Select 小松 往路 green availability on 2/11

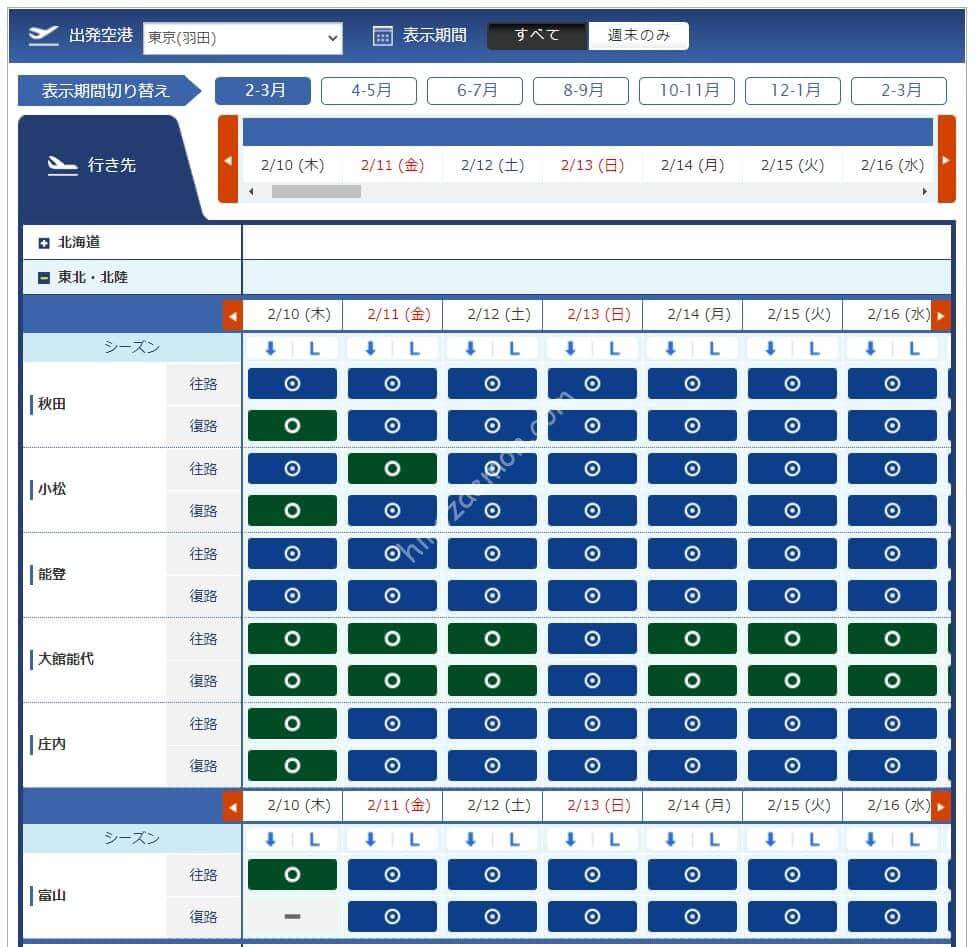[392, 469]
